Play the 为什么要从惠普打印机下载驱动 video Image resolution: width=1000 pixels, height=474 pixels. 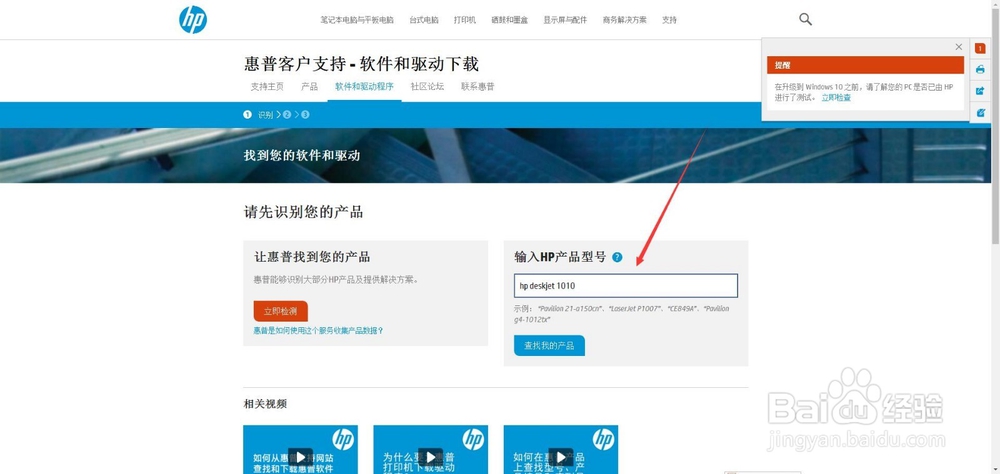point(430,457)
